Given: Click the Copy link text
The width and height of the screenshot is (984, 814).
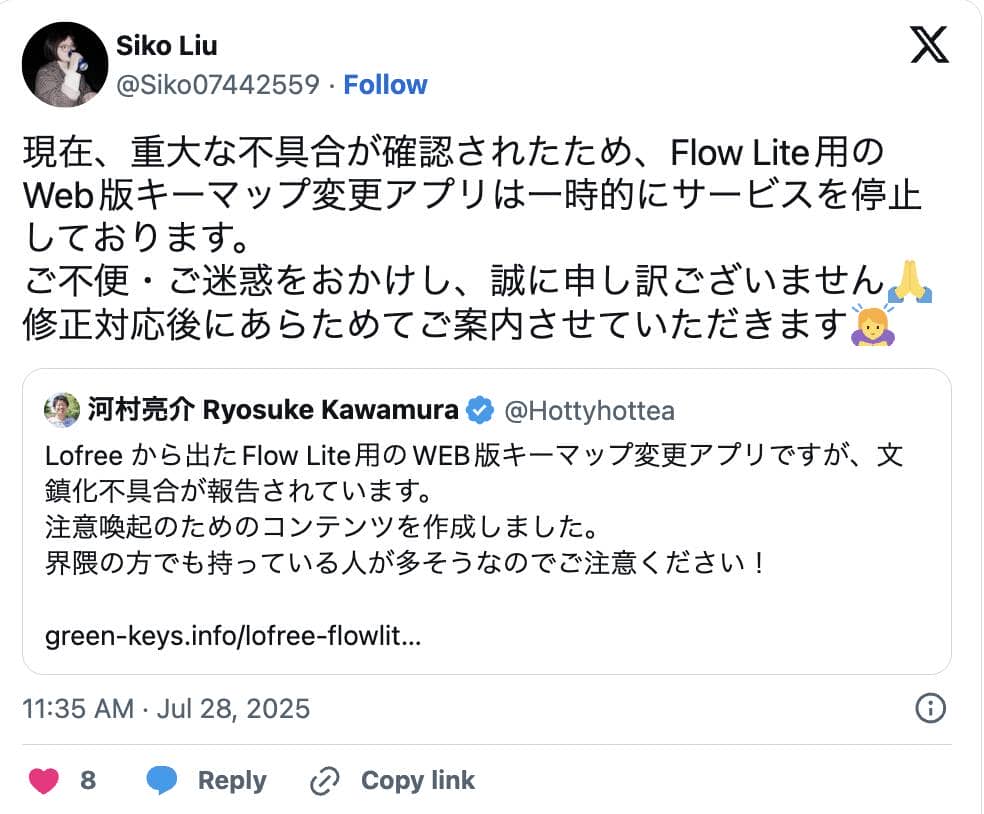Looking at the screenshot, I should point(417,781).
